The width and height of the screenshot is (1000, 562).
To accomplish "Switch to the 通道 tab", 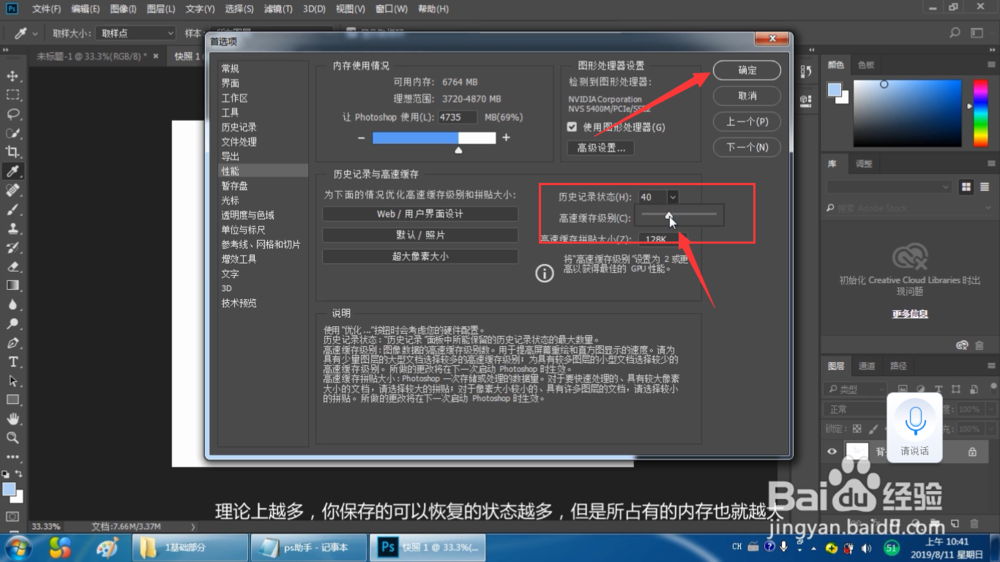I will click(x=867, y=366).
